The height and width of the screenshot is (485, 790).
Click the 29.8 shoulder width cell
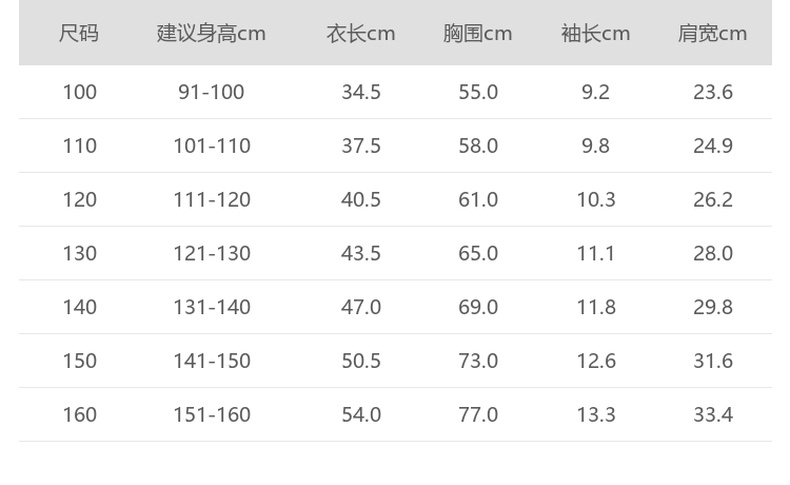[x=713, y=307]
